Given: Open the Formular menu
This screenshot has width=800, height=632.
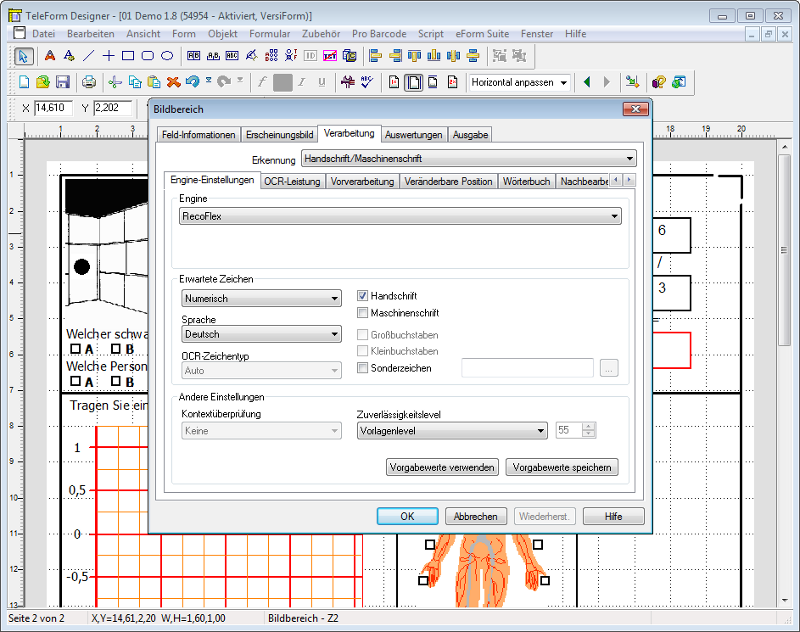Looking at the screenshot, I should pyautogui.click(x=269, y=33).
